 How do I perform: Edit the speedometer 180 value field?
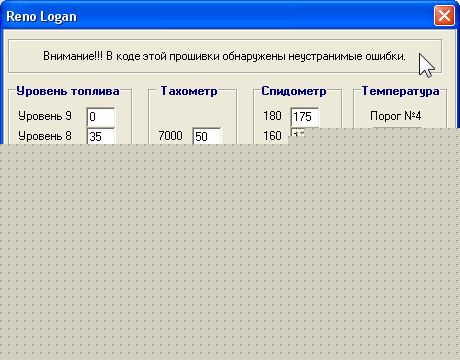coord(305,117)
